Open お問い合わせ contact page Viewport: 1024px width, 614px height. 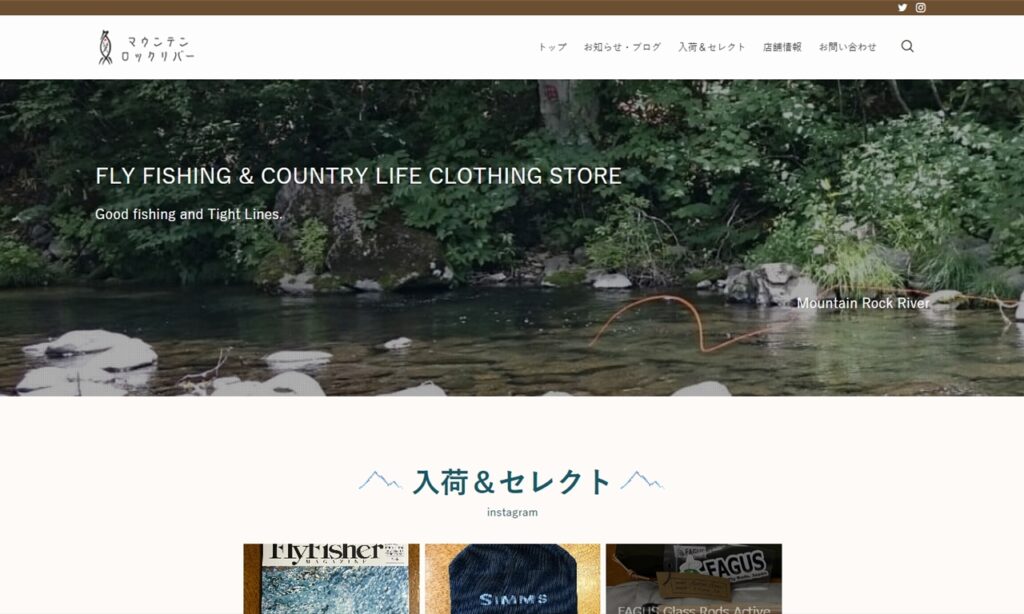click(x=848, y=47)
